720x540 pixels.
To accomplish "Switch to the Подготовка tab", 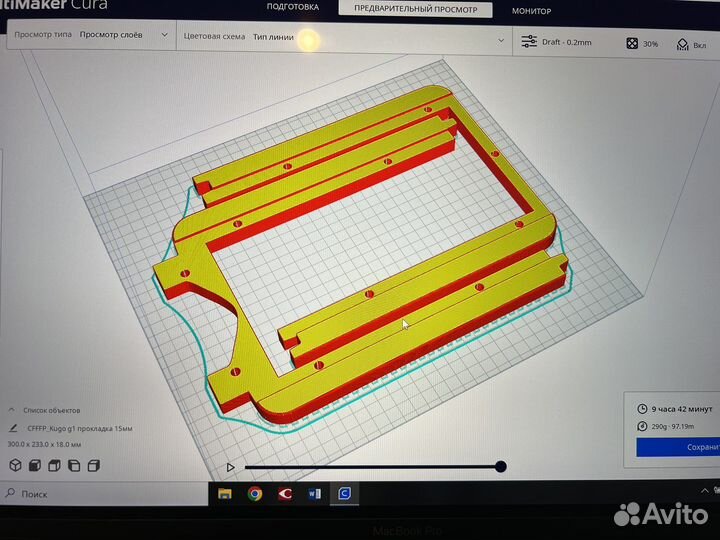I will tap(292, 8).
